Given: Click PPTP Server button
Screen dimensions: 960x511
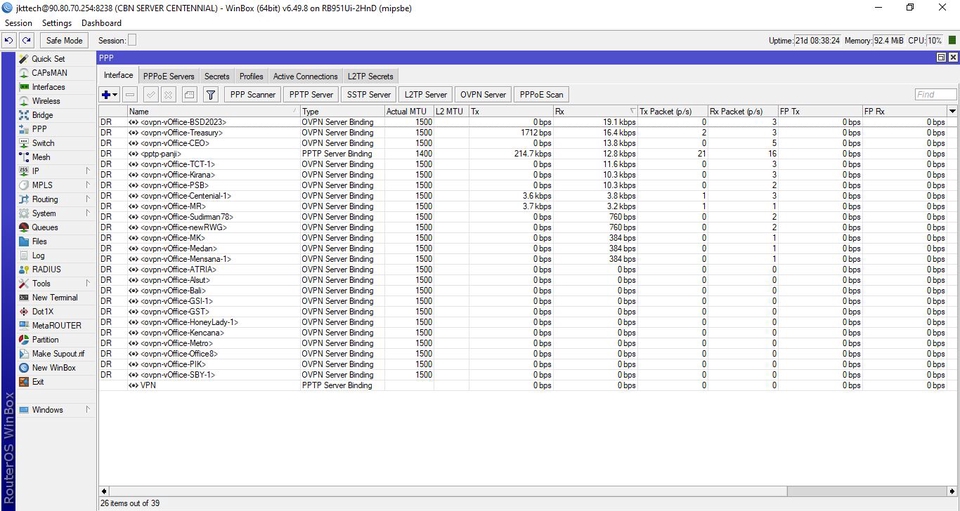Looking at the screenshot, I should (x=311, y=95).
